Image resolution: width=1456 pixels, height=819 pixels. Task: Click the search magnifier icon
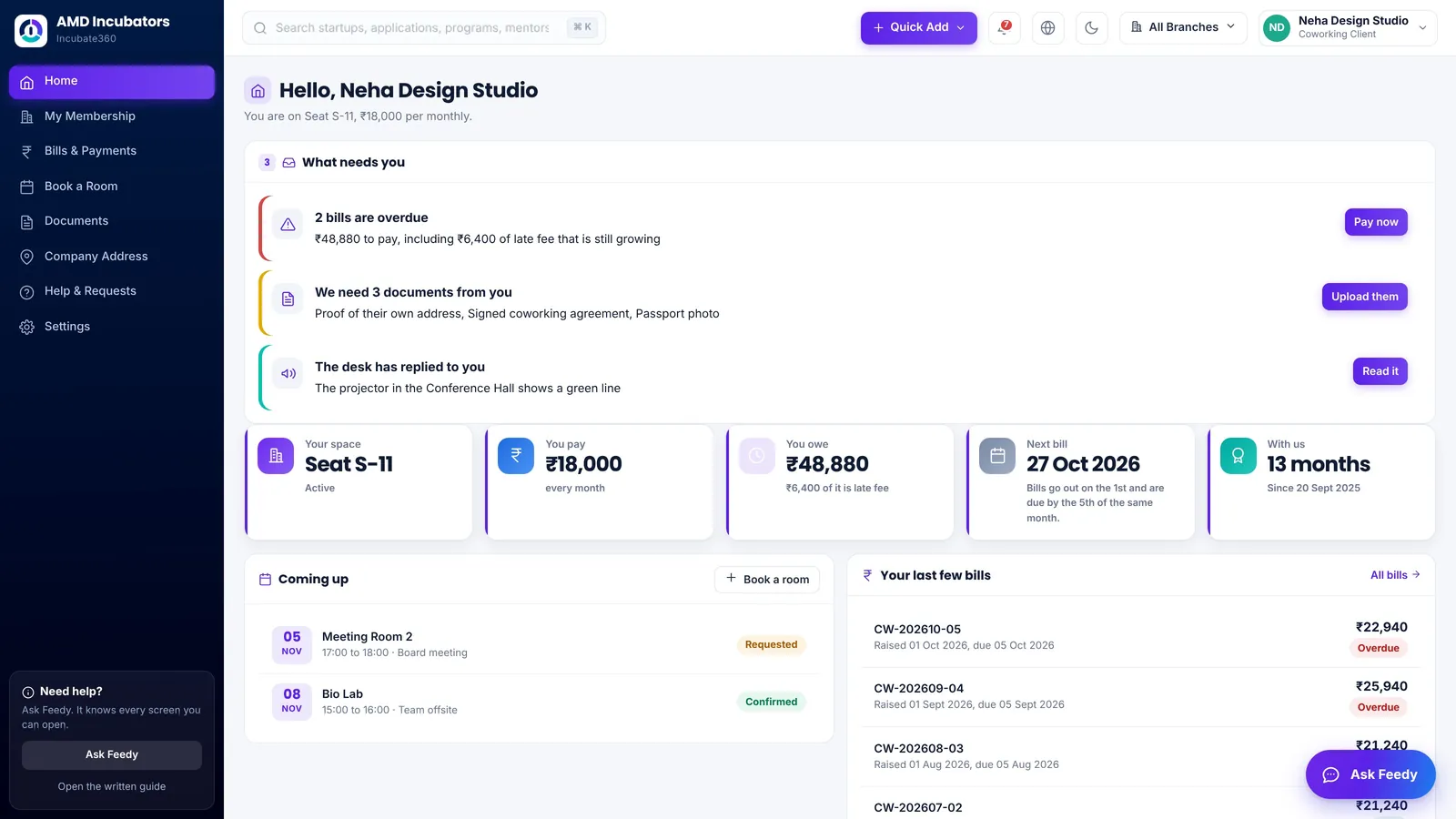(260, 28)
